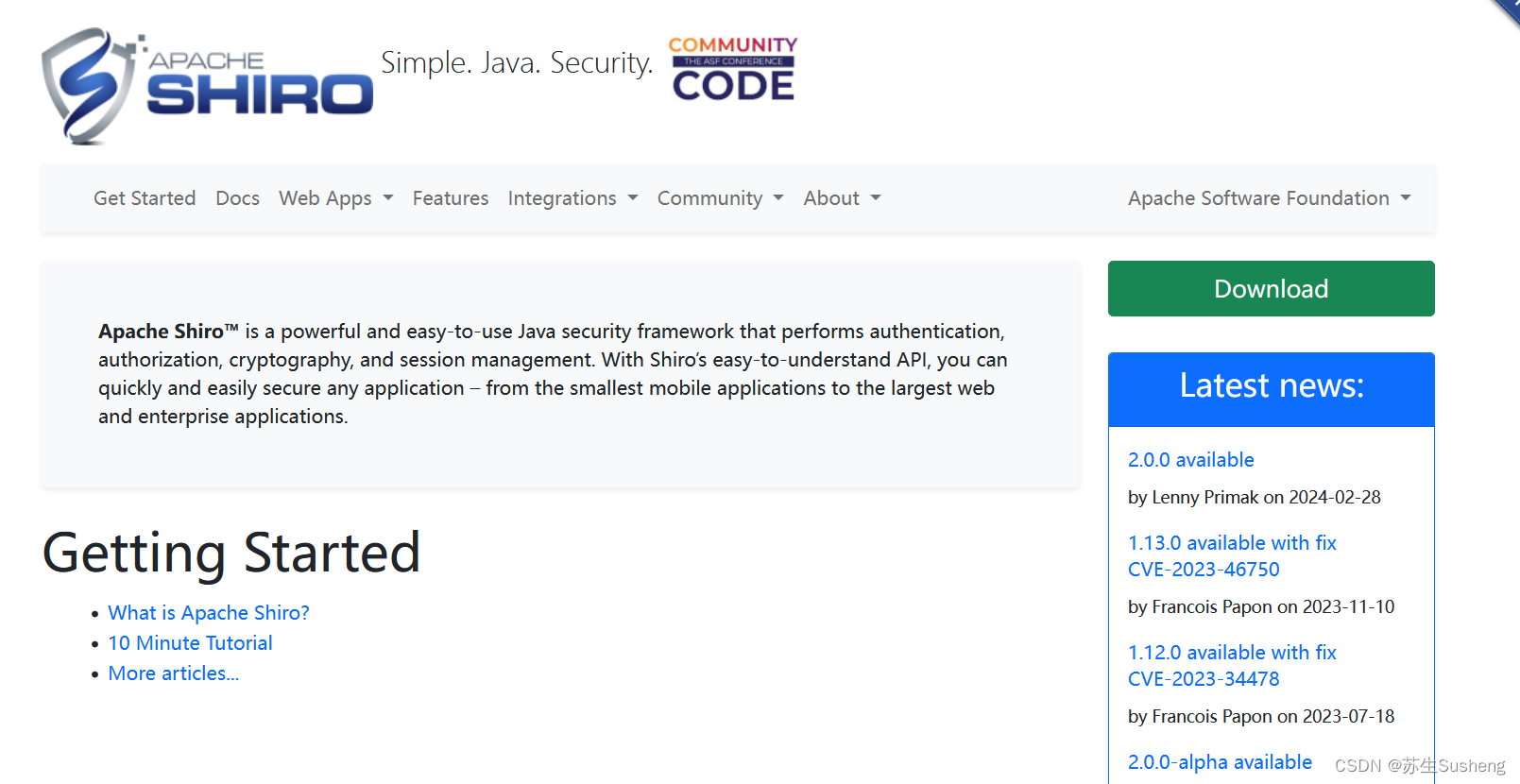Open Apache Software Foundation dropdown
Image resolution: width=1520 pixels, height=784 pixels.
tap(1269, 198)
